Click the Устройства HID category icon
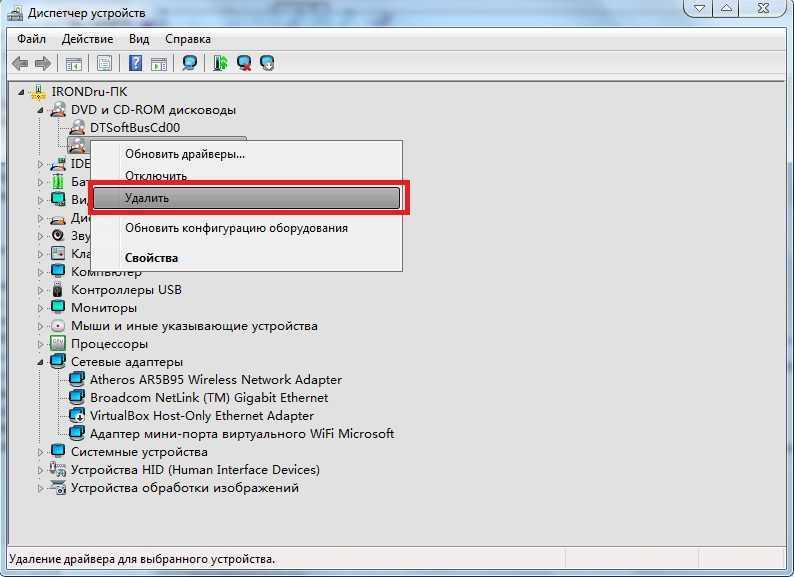Image resolution: width=794 pixels, height=577 pixels. point(58,470)
